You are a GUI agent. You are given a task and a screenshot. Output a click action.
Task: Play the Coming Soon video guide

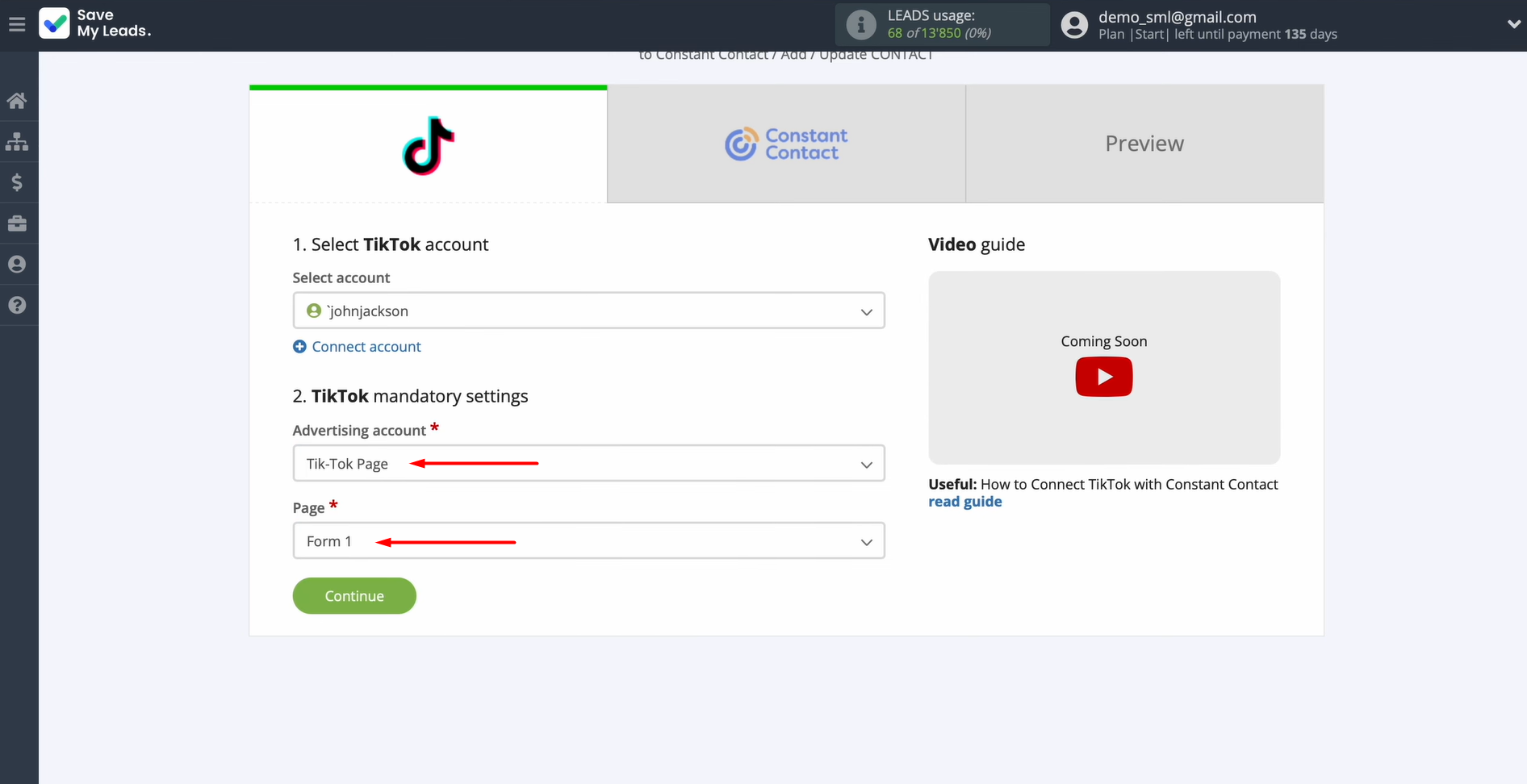pyautogui.click(x=1103, y=376)
